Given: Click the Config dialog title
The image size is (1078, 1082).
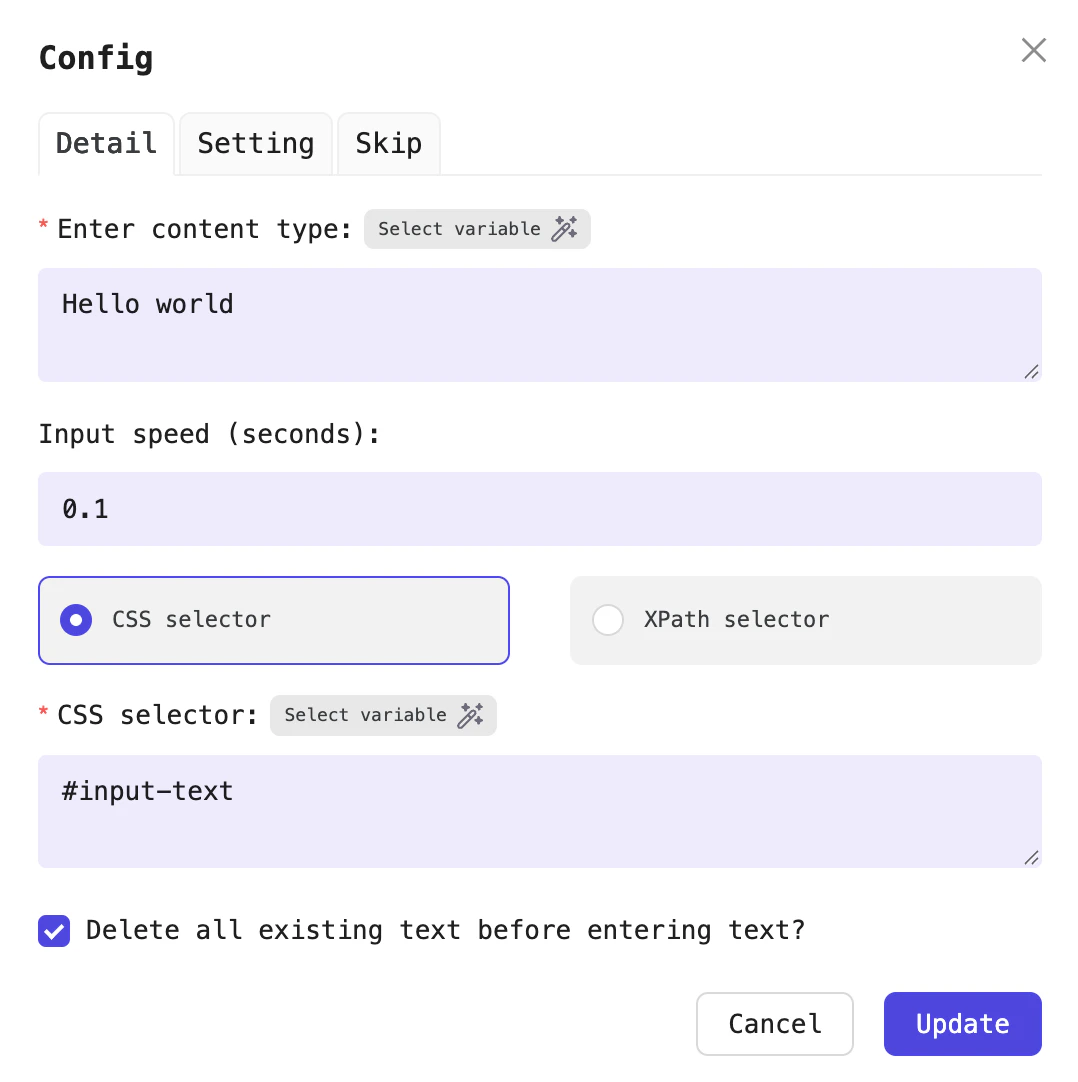Looking at the screenshot, I should pyautogui.click(x=96, y=58).
